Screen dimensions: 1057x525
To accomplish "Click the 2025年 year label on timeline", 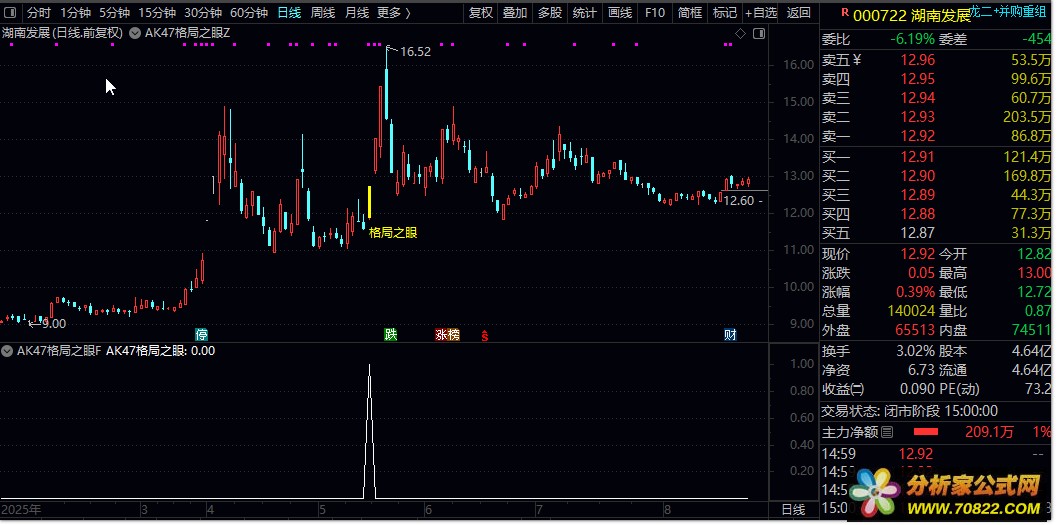I will point(22,509).
